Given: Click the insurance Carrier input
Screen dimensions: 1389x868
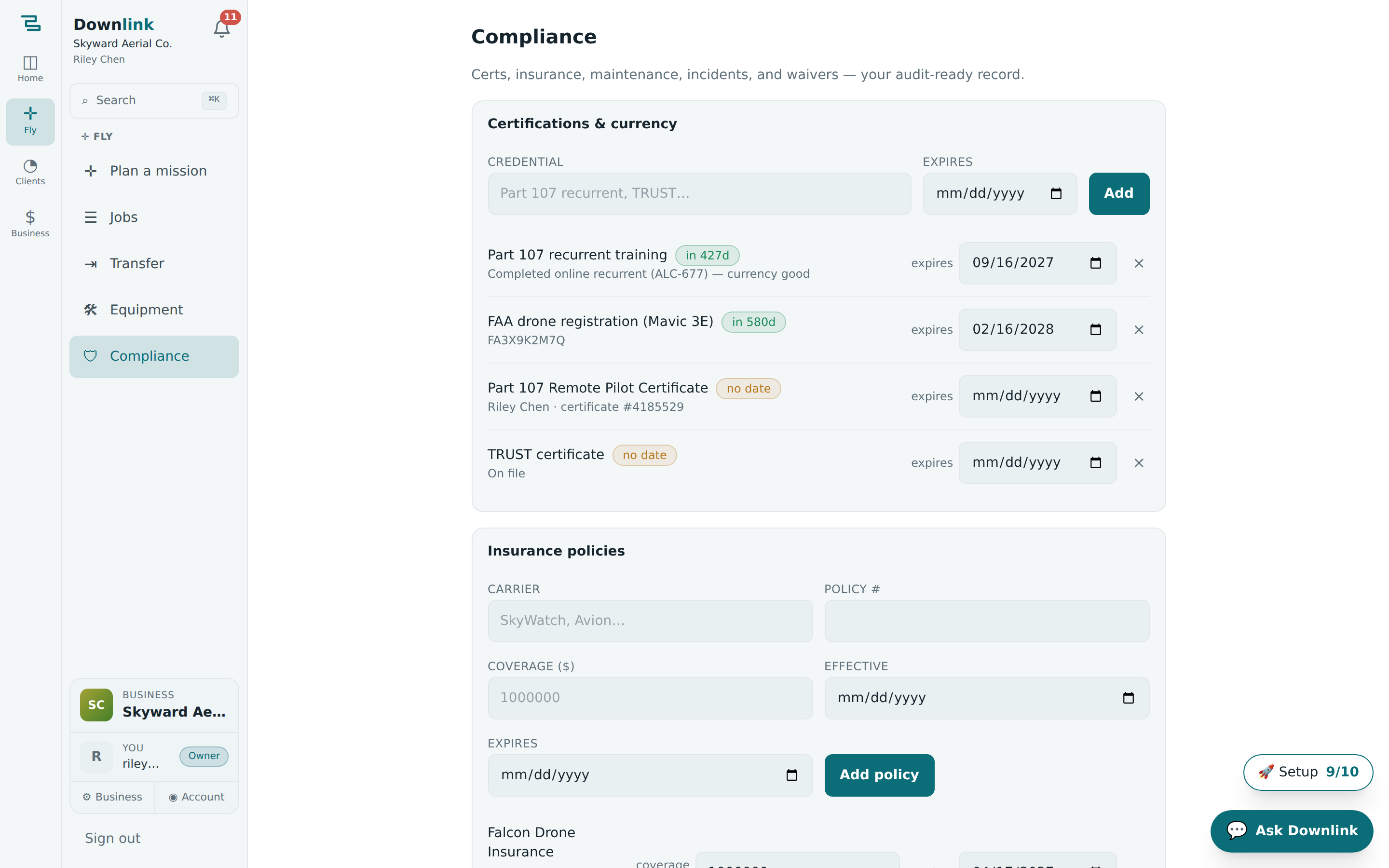Looking at the screenshot, I should click(x=650, y=621).
